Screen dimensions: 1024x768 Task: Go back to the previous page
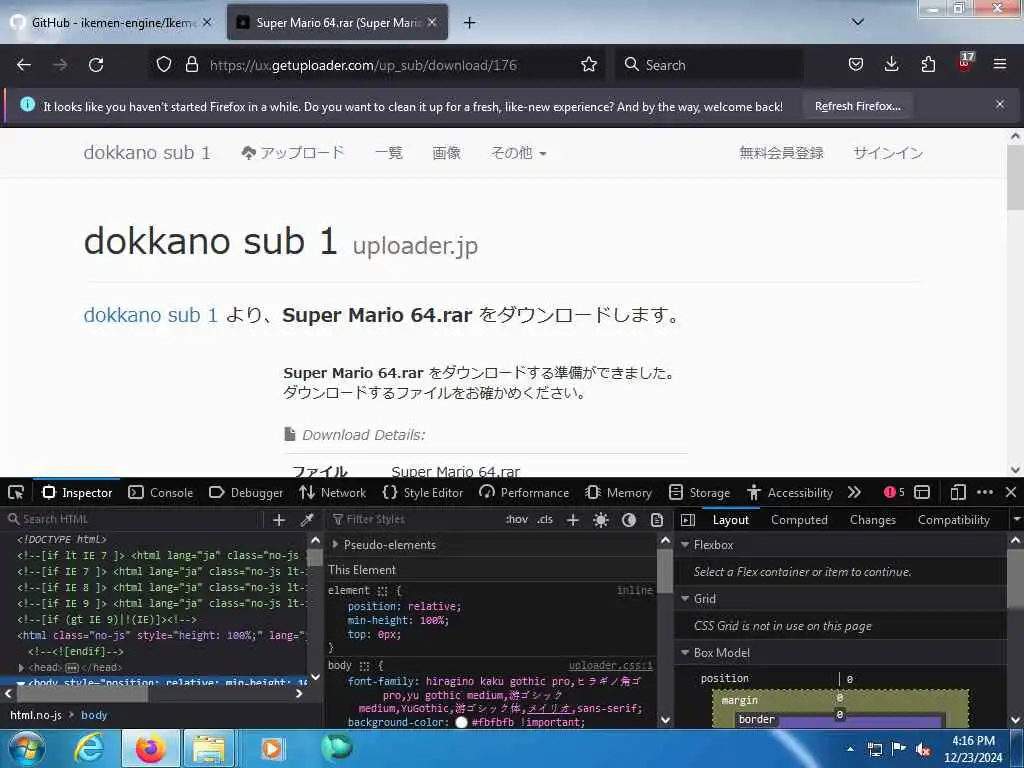click(x=24, y=65)
